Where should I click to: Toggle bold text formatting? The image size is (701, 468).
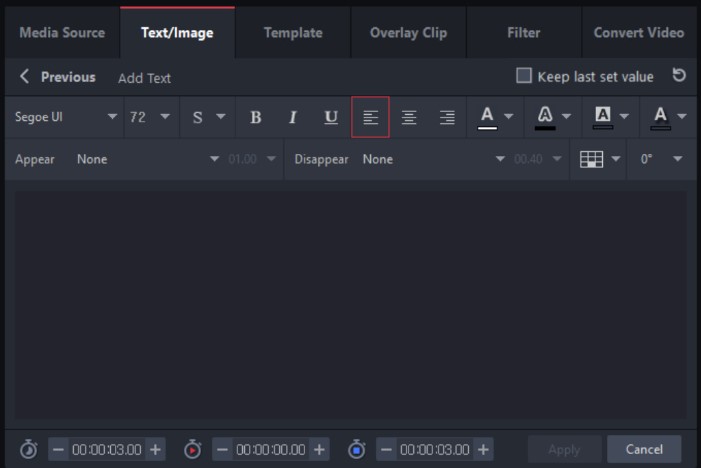coord(255,117)
